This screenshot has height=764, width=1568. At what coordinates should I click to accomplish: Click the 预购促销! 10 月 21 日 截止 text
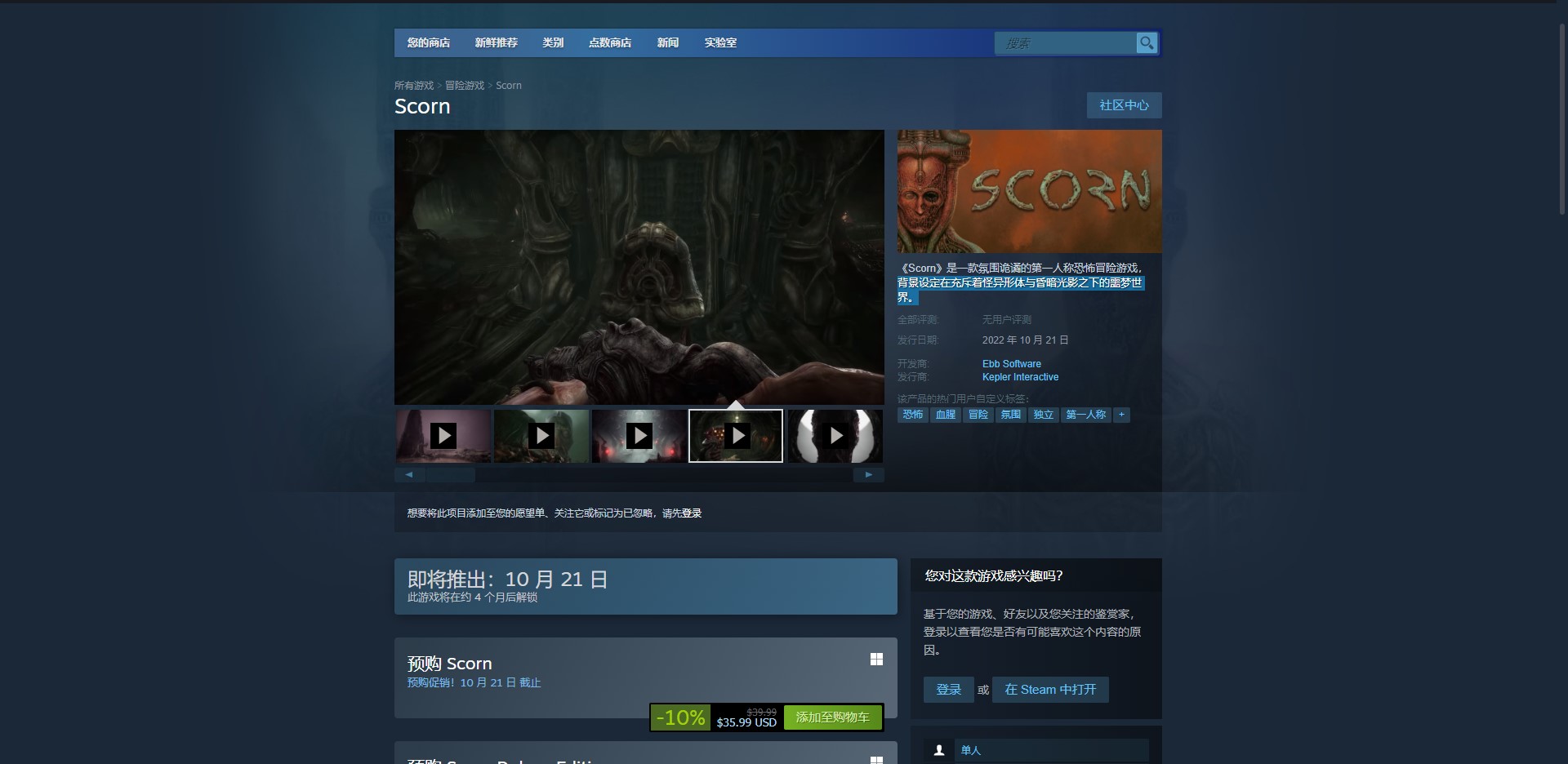[474, 683]
